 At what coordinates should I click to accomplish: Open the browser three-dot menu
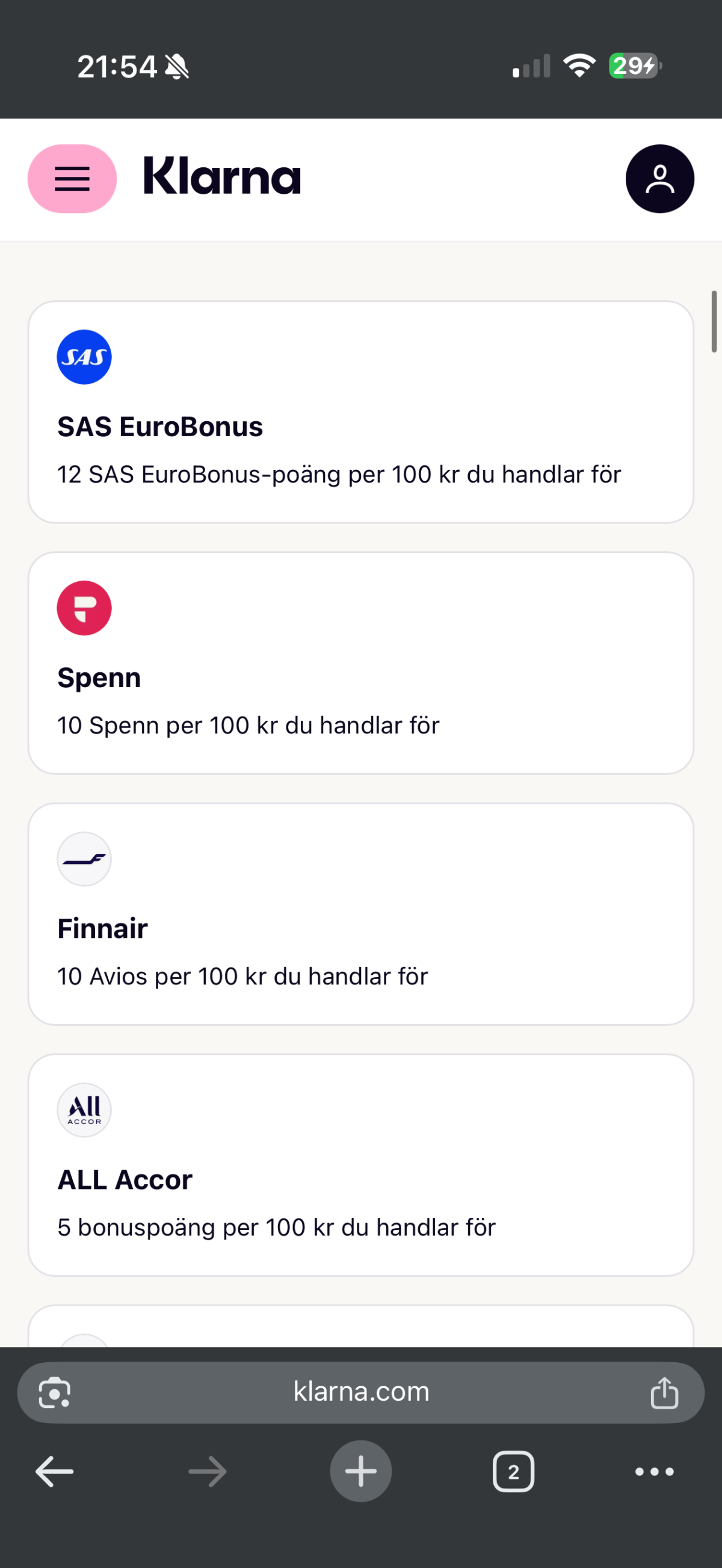click(655, 1471)
